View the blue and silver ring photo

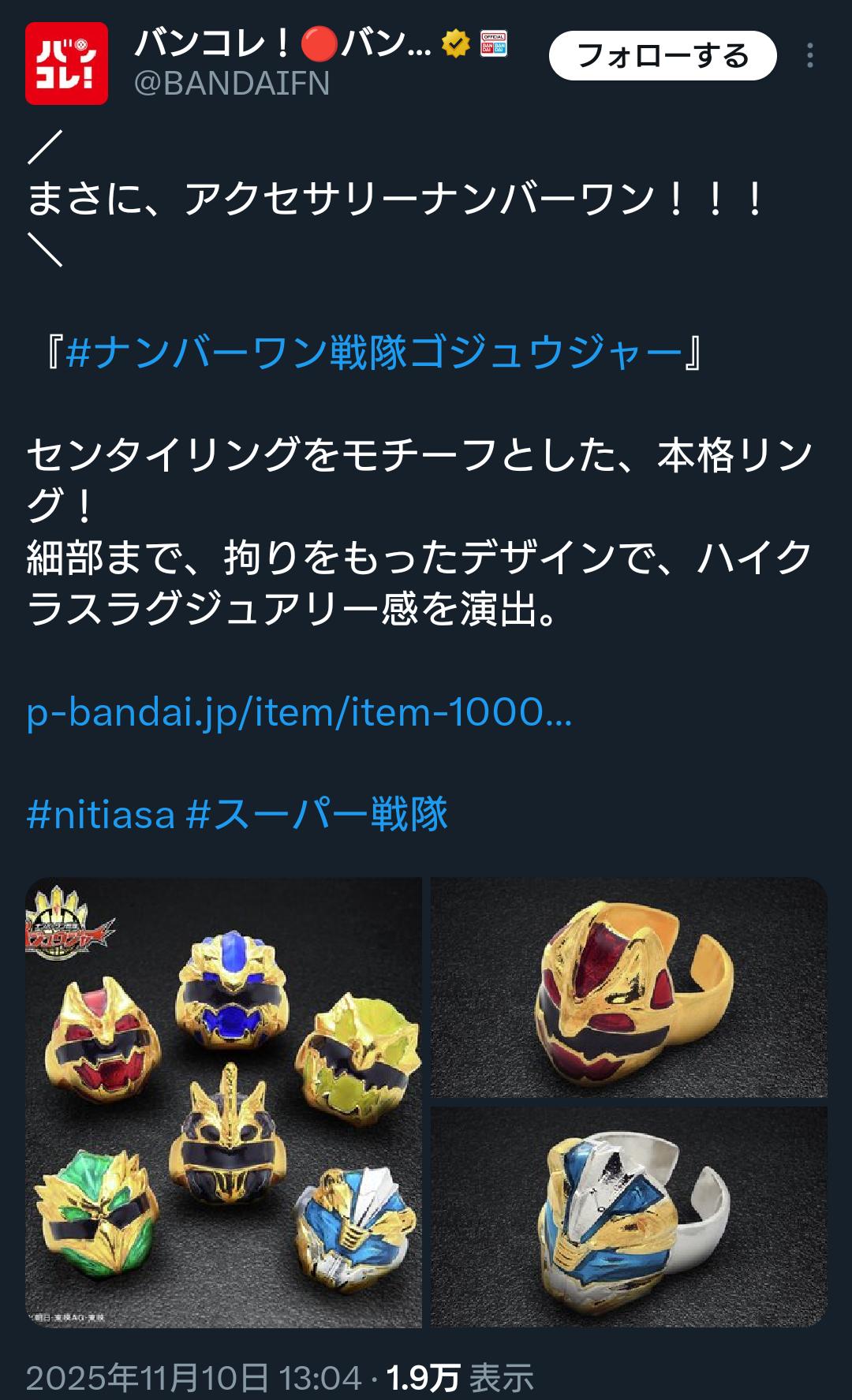[629, 1217]
